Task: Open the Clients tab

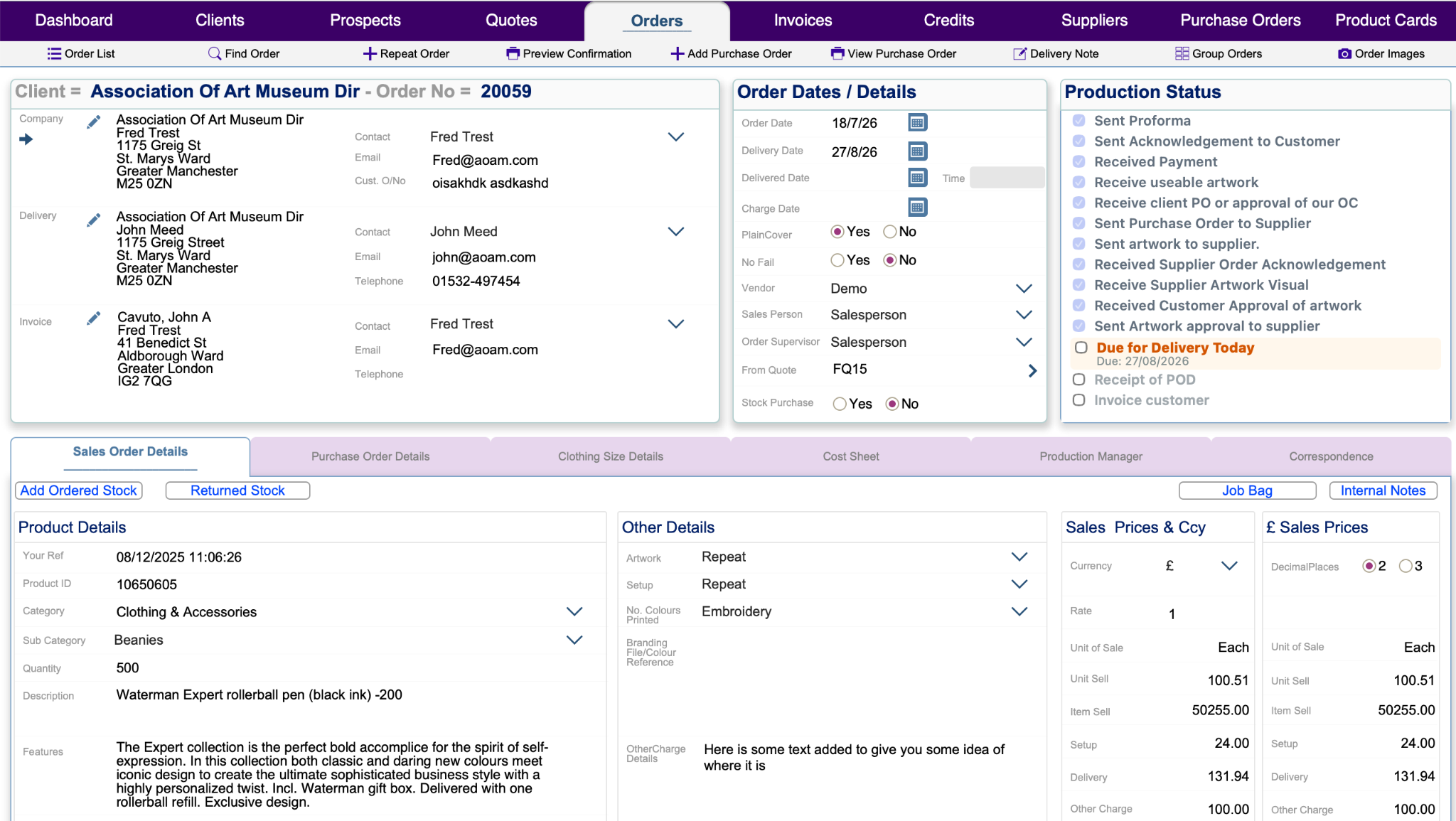Action: click(x=220, y=21)
